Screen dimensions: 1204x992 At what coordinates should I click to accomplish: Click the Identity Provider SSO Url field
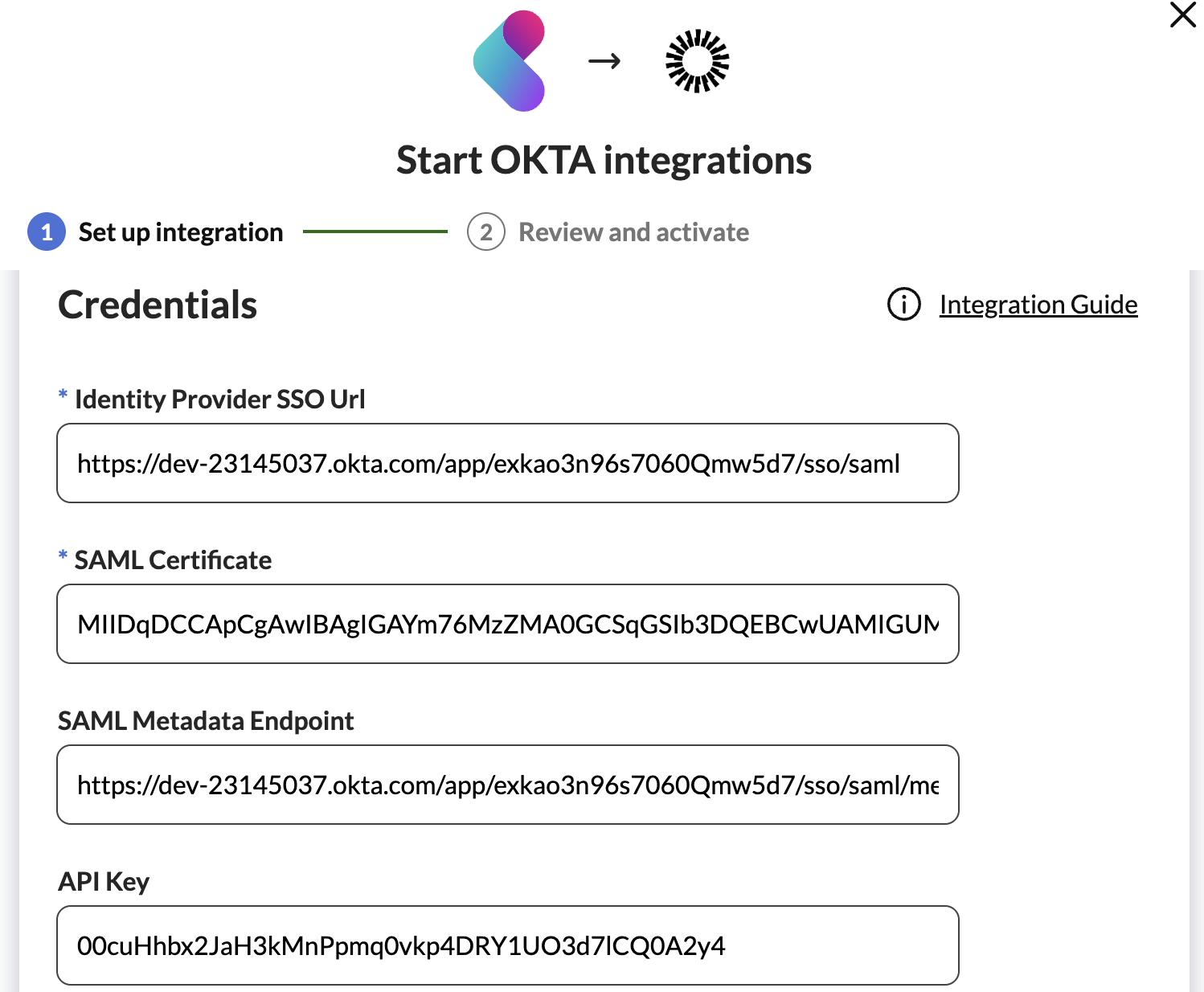tap(507, 463)
